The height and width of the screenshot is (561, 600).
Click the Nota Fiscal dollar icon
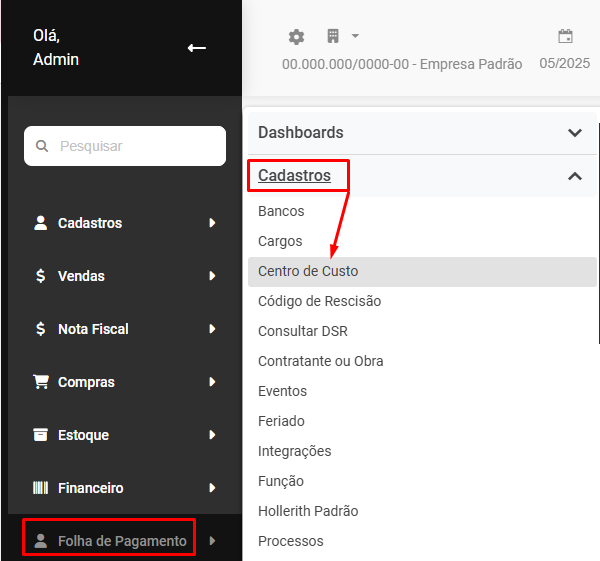click(41, 329)
